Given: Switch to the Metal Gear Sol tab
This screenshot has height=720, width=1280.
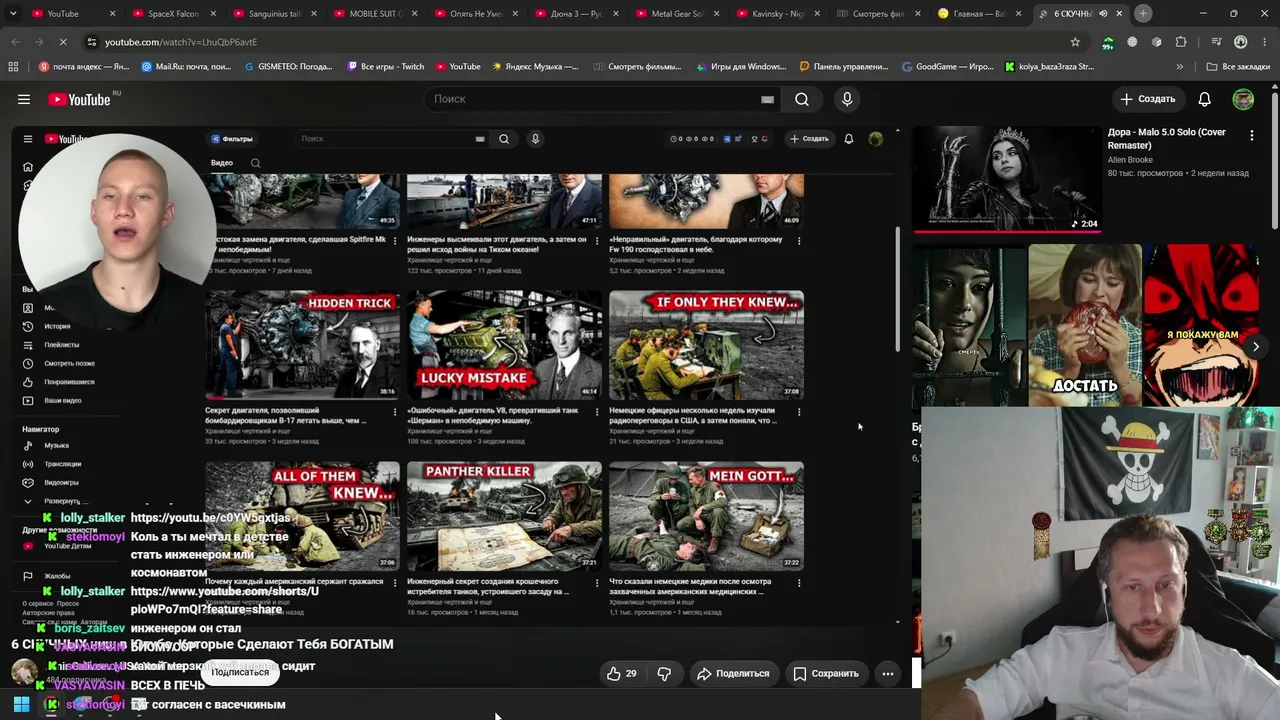Looking at the screenshot, I should (677, 14).
